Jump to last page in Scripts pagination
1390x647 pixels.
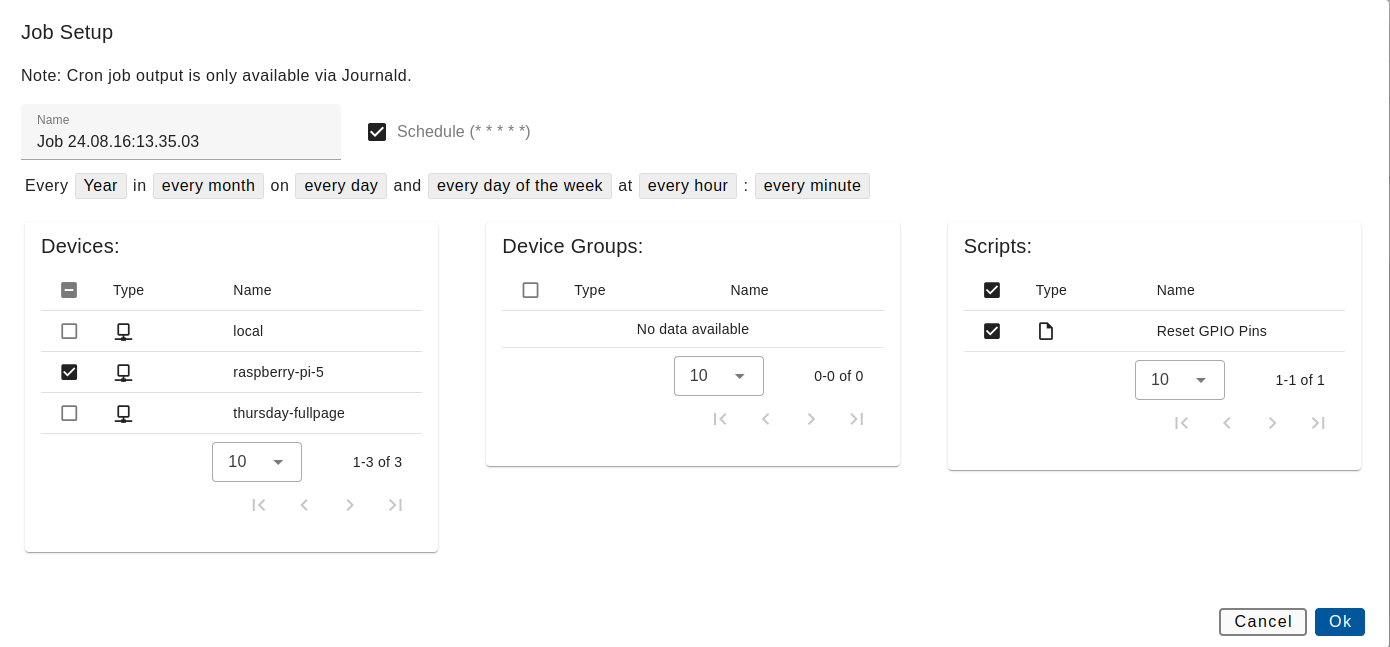[x=1317, y=423]
